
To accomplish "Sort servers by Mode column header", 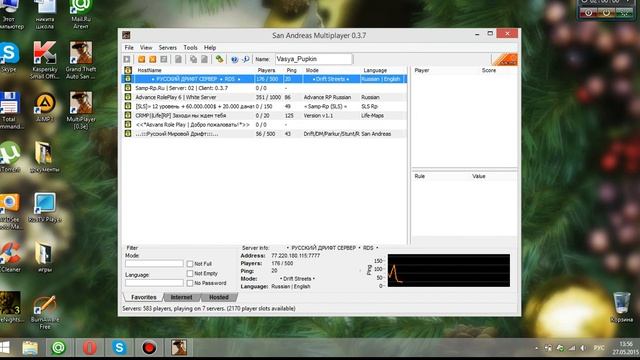I will pos(331,70).
